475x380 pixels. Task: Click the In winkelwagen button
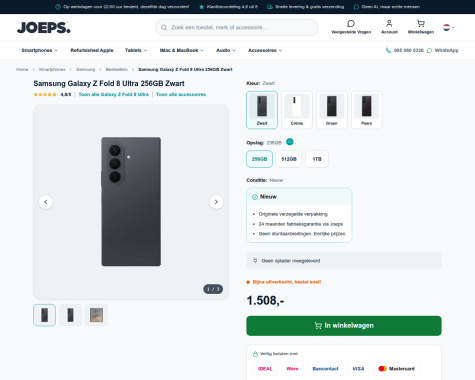click(344, 326)
